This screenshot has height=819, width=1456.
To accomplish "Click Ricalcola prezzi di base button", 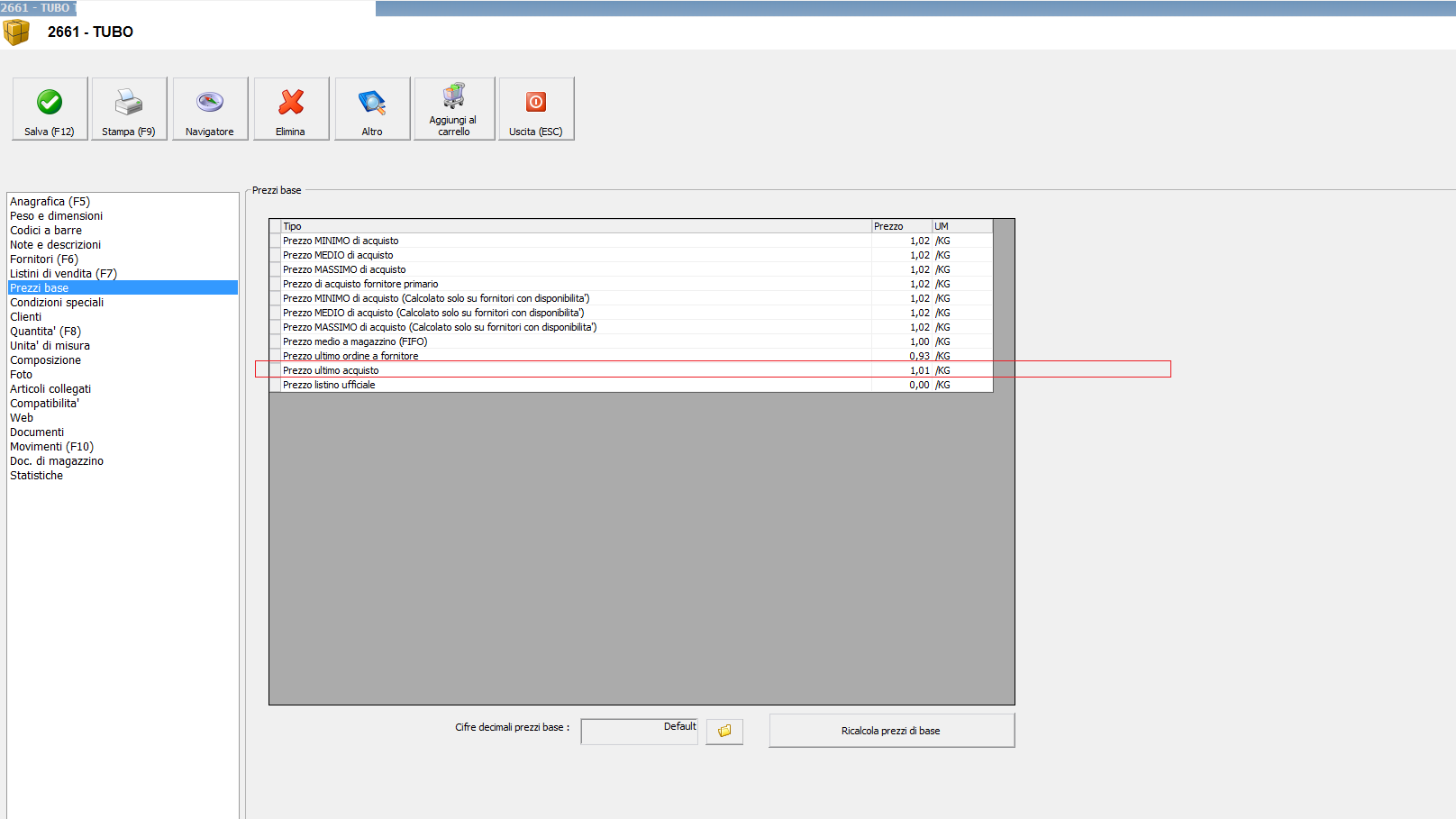I will 891,731.
